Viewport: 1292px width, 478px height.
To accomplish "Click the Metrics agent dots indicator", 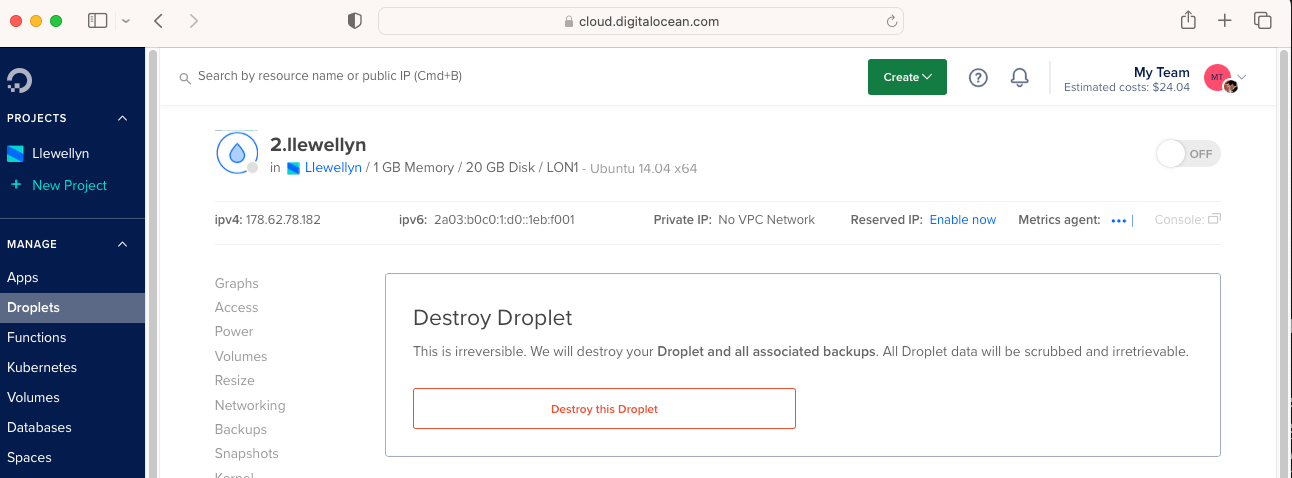I will click(x=1119, y=220).
